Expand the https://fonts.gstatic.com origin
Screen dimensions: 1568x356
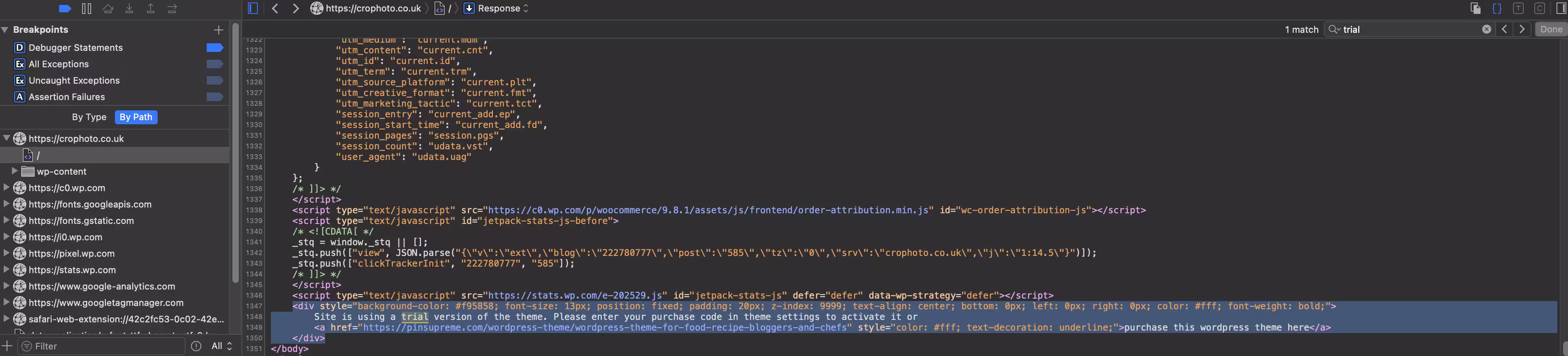pos(6,220)
